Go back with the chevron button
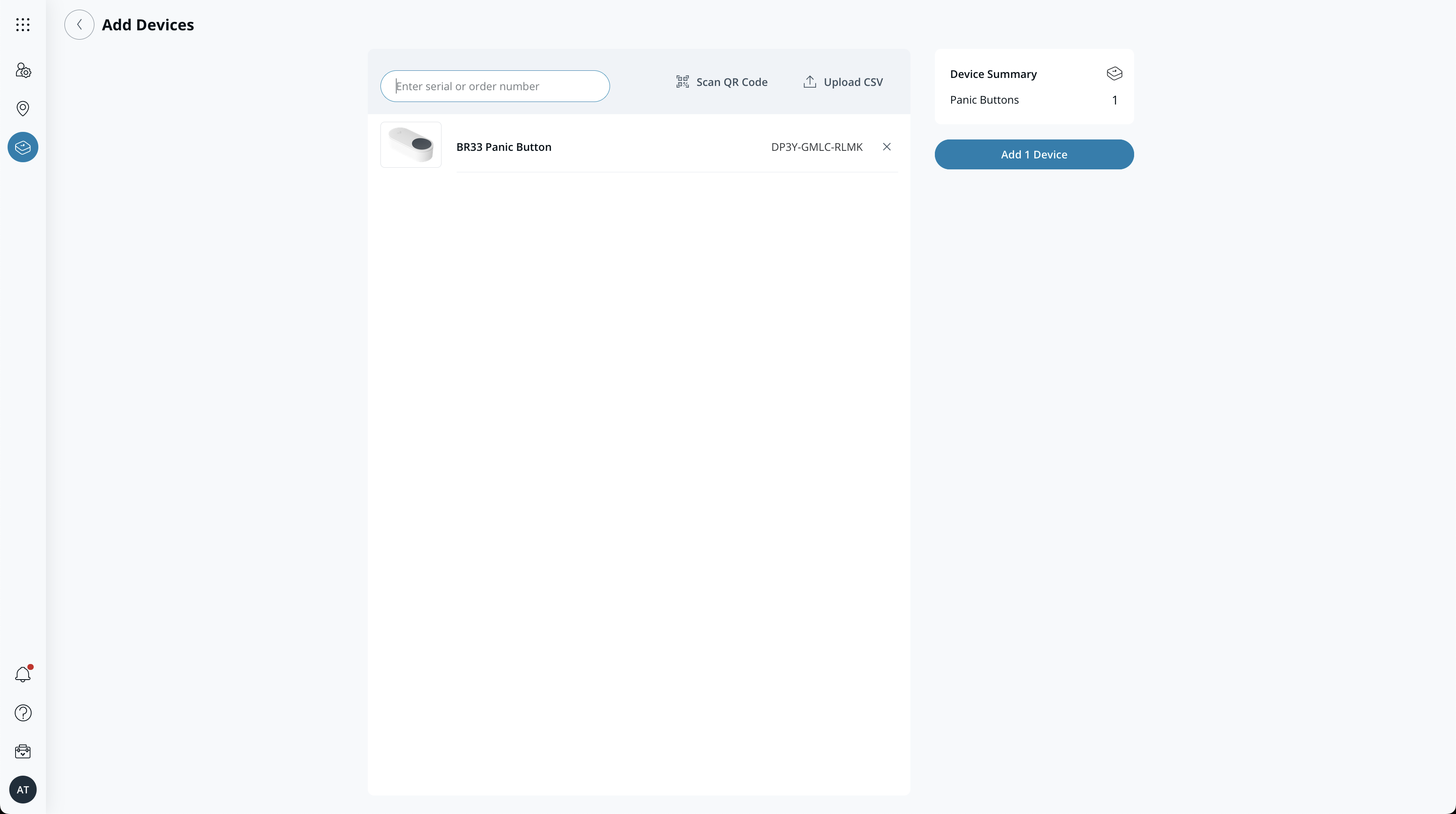 (79, 24)
